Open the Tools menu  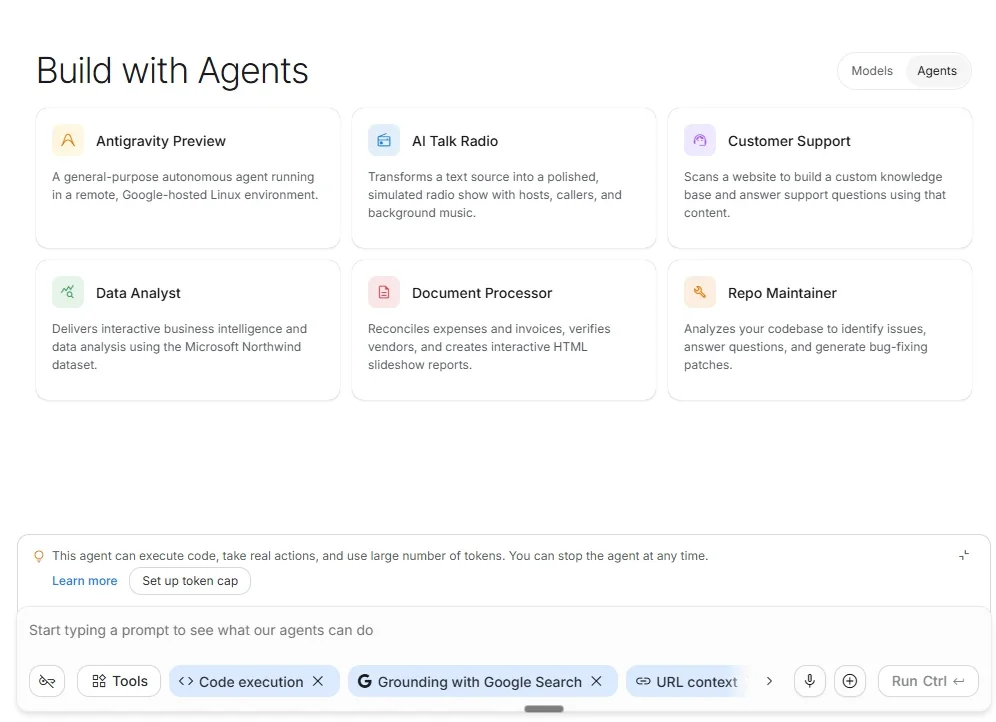coord(119,681)
